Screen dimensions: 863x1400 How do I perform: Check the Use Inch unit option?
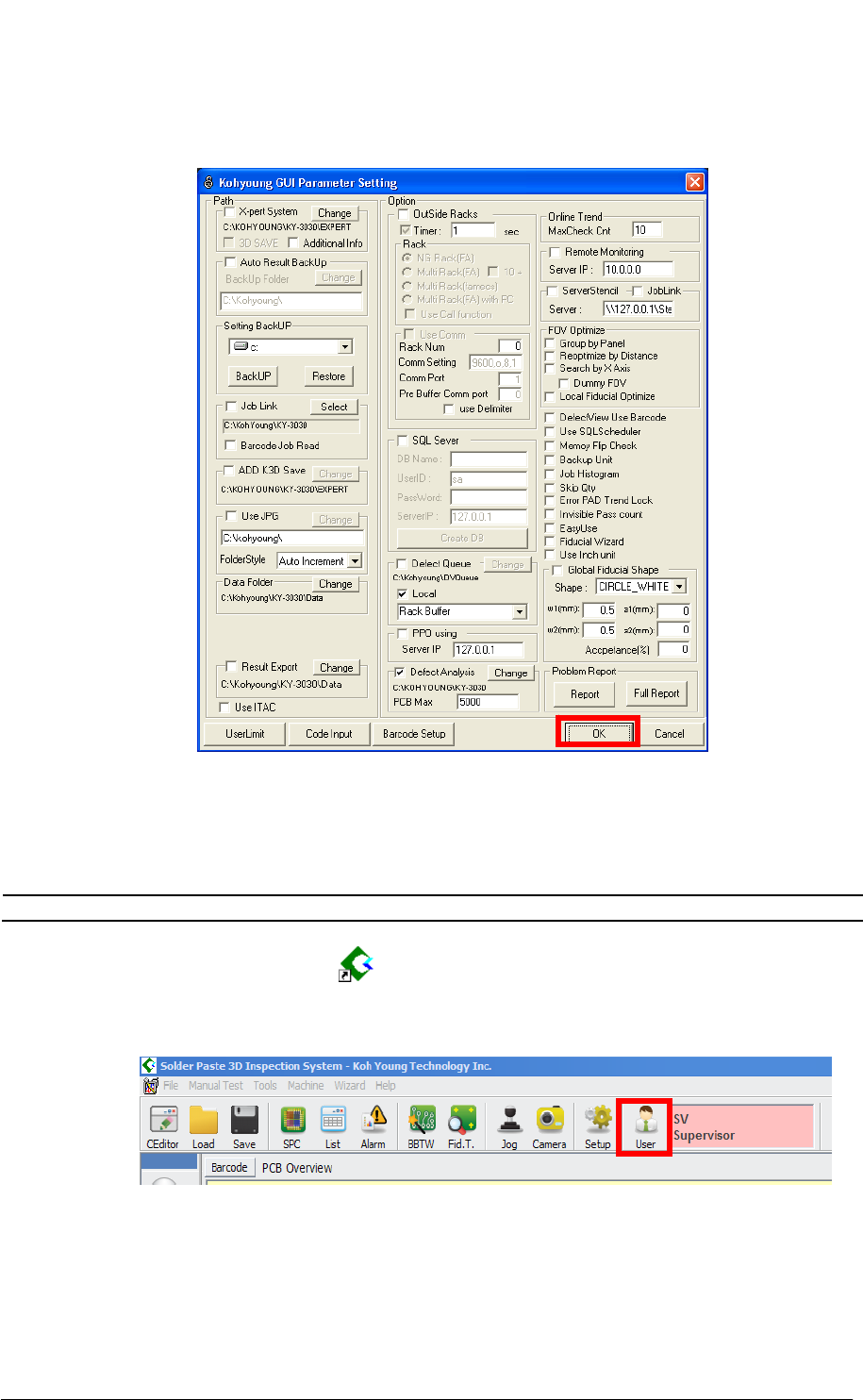point(550,555)
